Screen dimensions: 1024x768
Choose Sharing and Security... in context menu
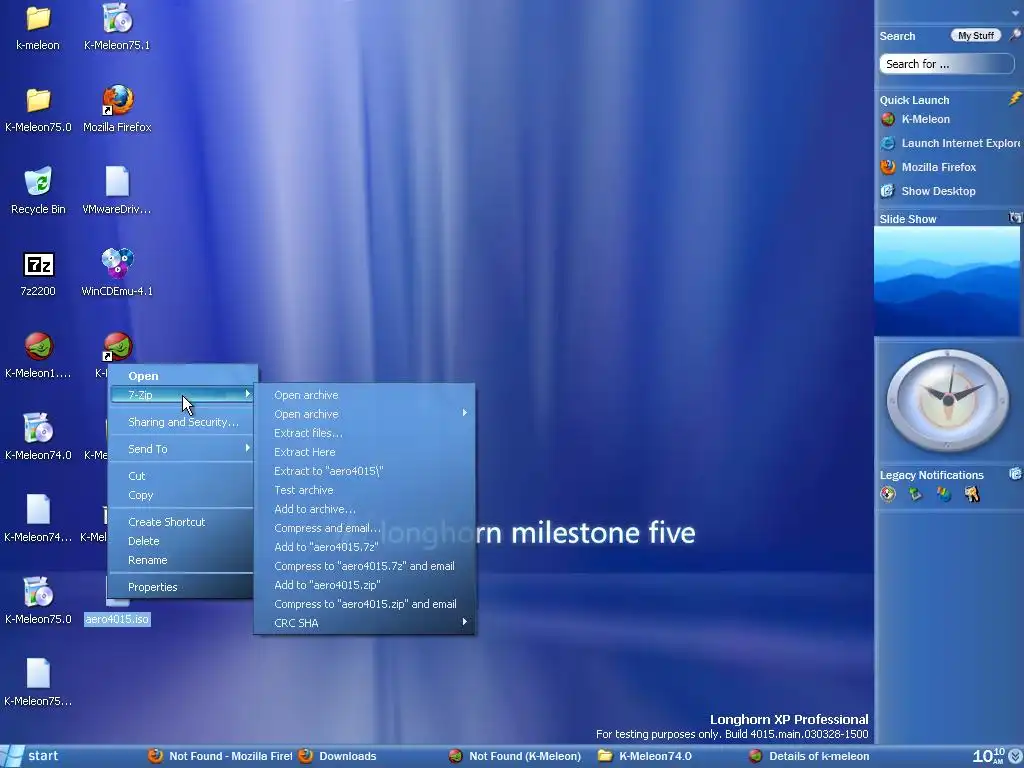point(183,422)
